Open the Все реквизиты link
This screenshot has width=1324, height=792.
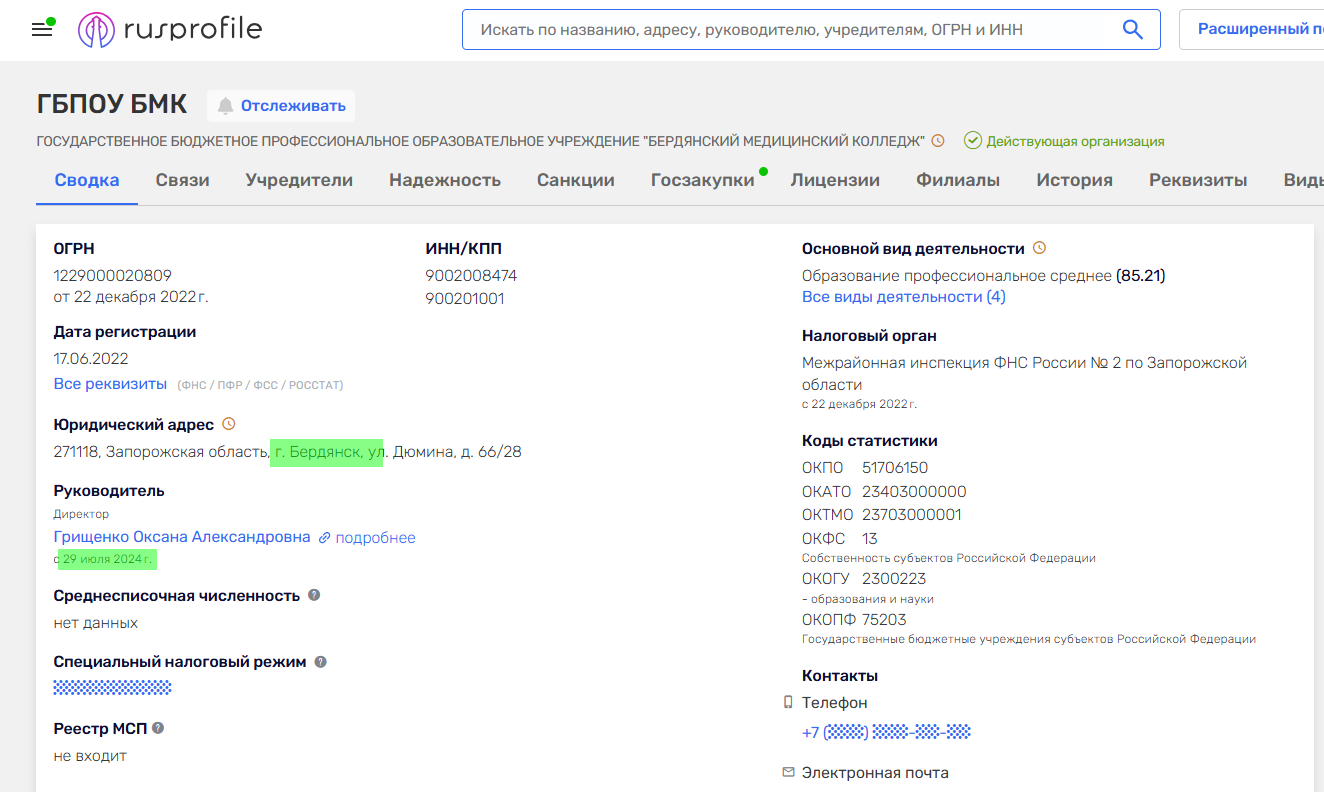pos(110,384)
